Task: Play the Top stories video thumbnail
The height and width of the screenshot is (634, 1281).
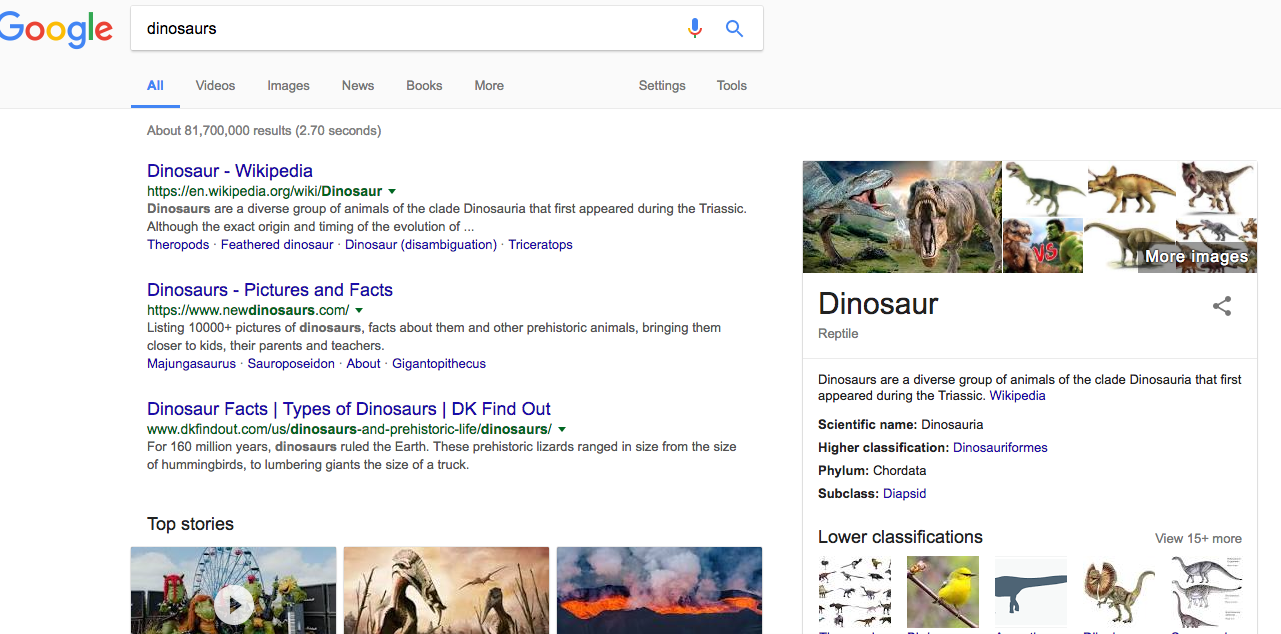Action: pos(233,604)
